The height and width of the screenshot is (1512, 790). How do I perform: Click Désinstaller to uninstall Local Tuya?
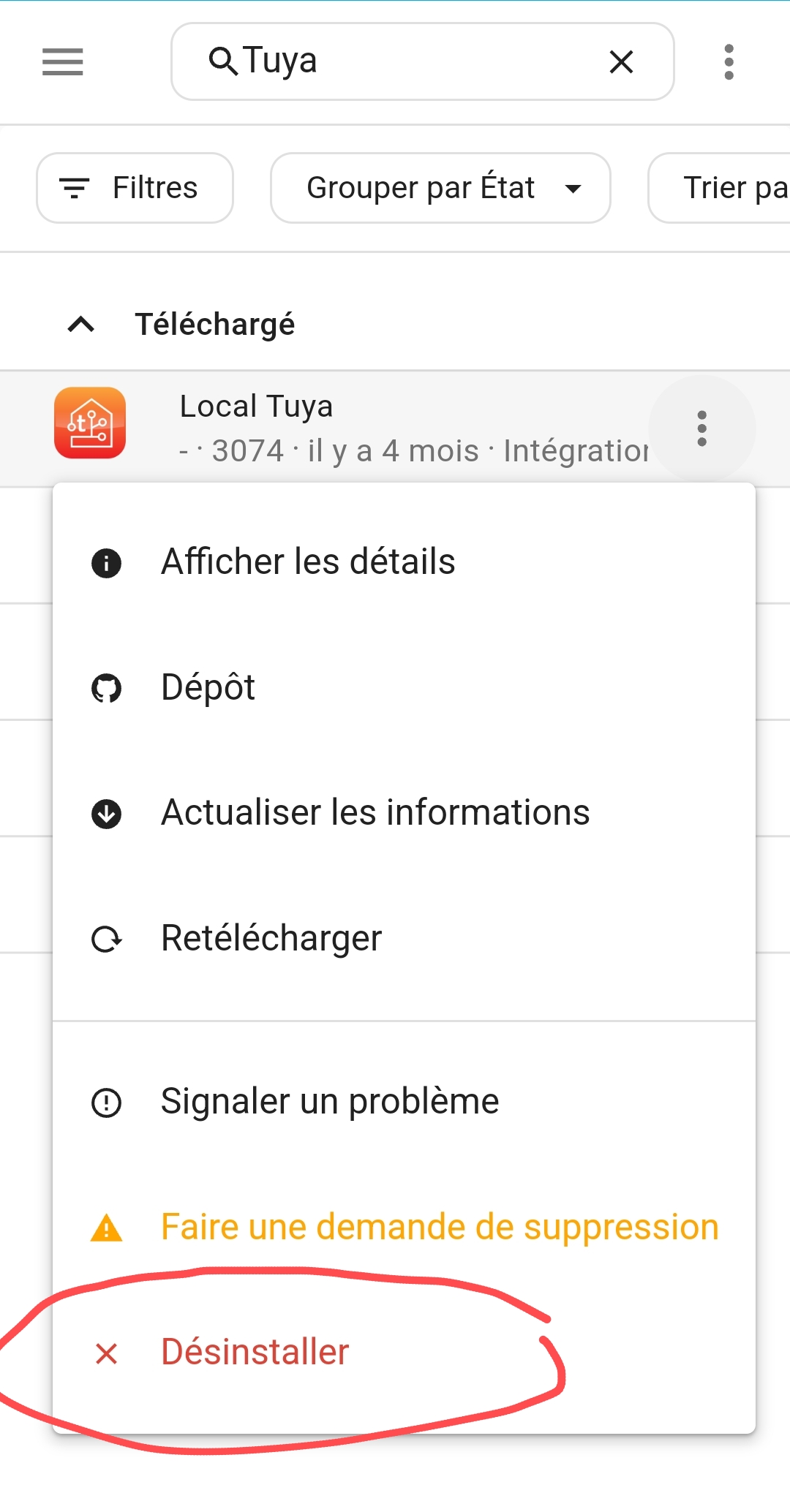(255, 1353)
